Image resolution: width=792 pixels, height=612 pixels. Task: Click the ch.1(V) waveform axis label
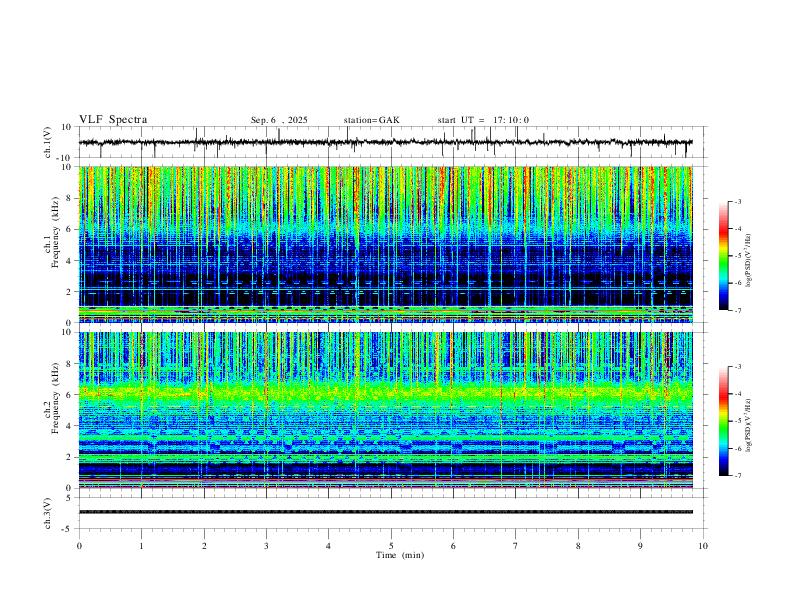(48, 142)
